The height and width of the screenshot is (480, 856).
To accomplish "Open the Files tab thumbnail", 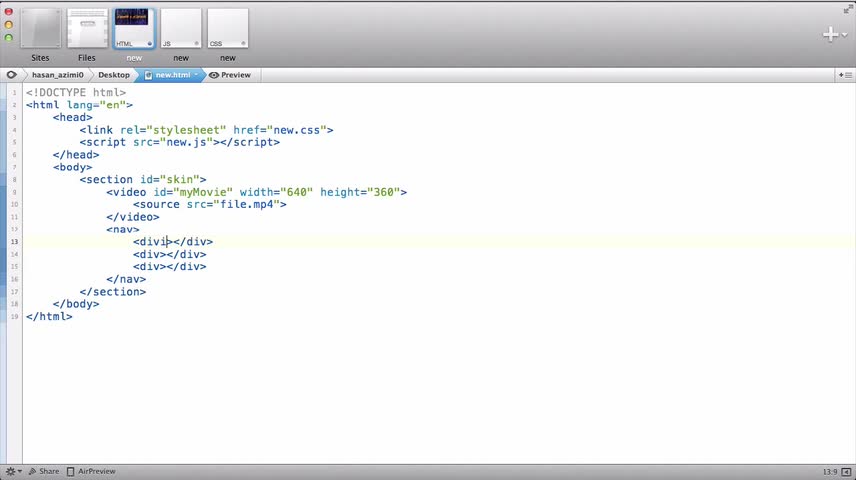I will coord(87,28).
